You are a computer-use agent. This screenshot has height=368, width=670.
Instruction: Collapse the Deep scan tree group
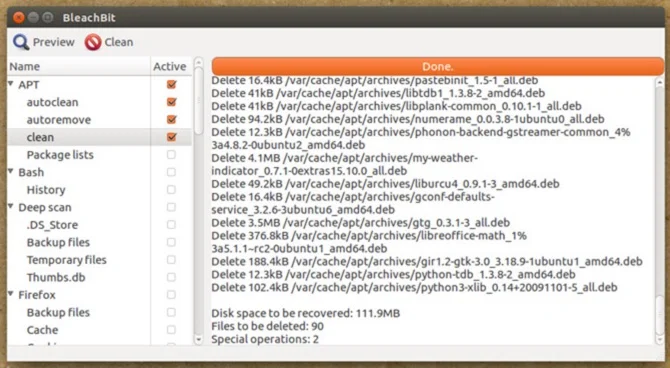click(11, 206)
